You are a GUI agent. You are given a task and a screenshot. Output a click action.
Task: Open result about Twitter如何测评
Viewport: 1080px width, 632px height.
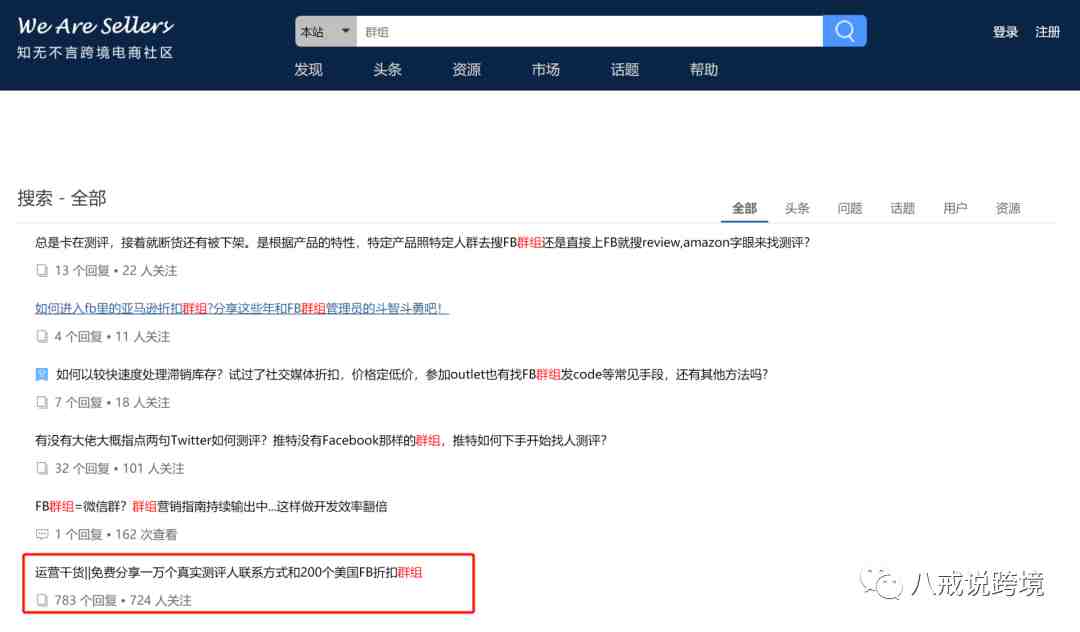(x=321, y=441)
